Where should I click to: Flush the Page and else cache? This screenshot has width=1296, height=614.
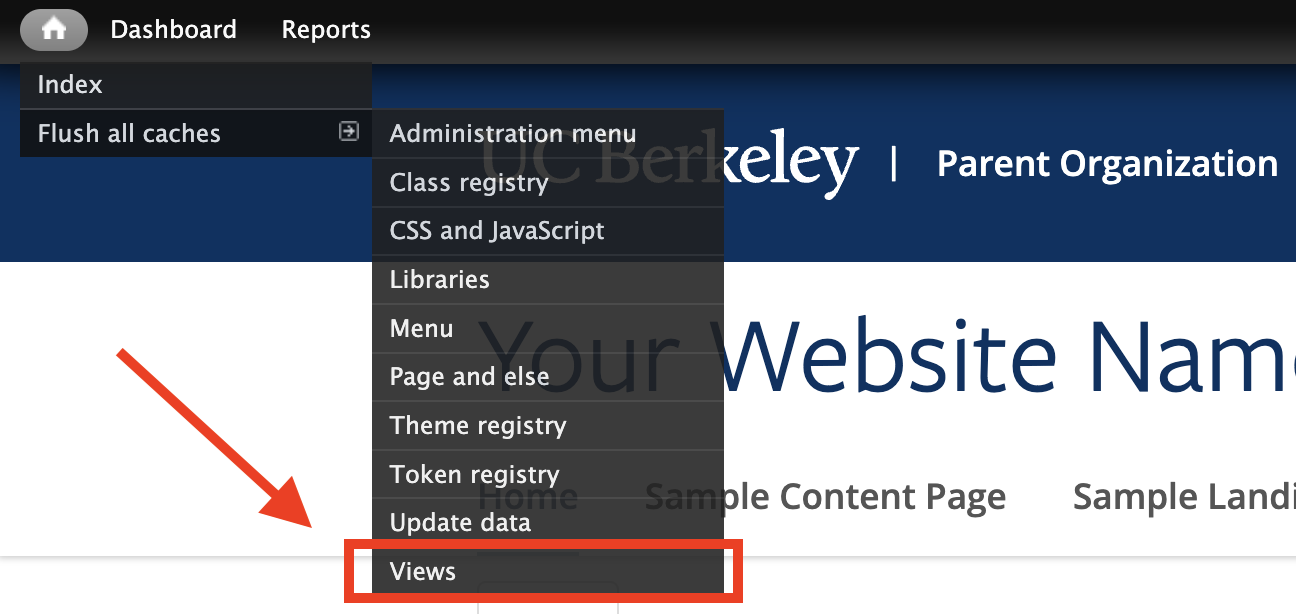pyautogui.click(x=548, y=377)
